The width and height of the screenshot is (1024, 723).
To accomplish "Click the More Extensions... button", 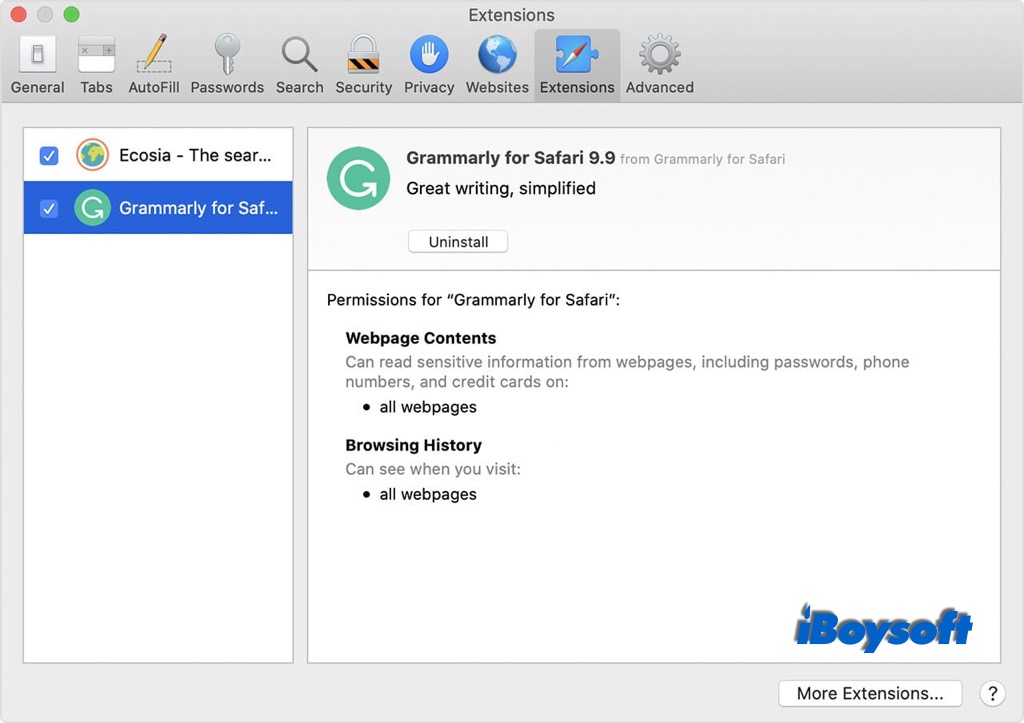I will coord(869,693).
